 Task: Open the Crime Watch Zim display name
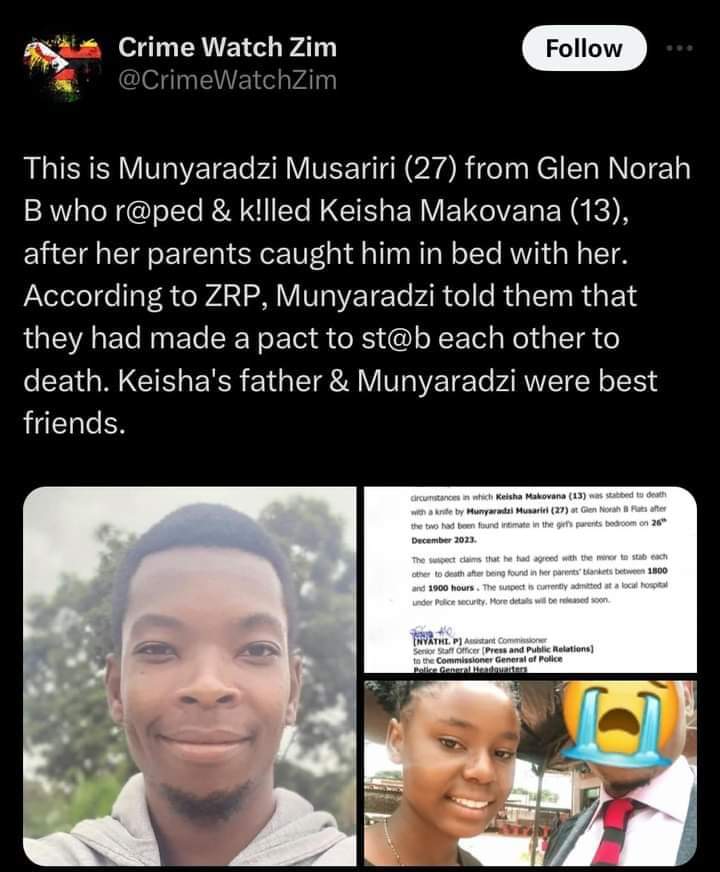click(x=227, y=47)
